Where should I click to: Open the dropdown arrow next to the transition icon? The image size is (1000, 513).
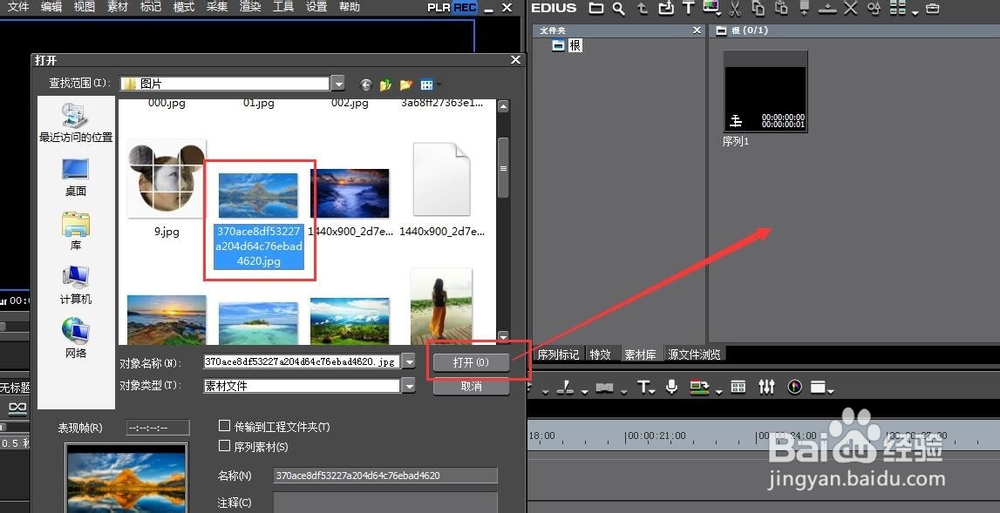pos(624,390)
